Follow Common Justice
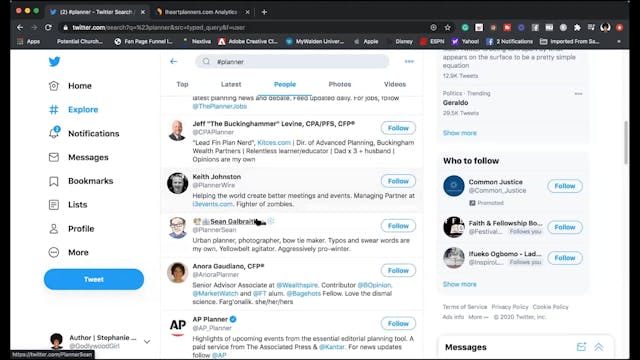Viewport: 640px width, 360px height. pos(564,186)
